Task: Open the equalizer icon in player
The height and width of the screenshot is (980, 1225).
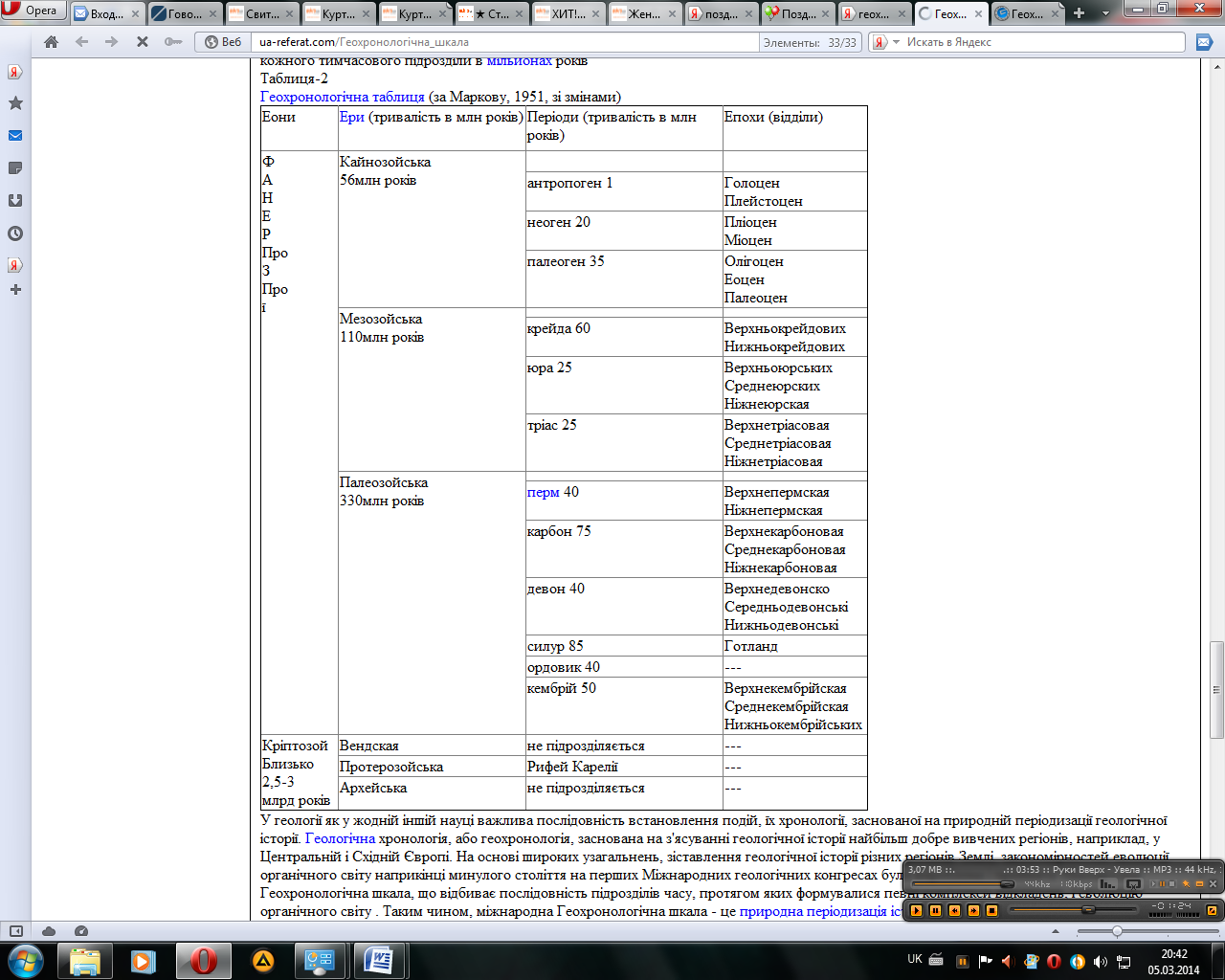Action: pyautogui.click(x=1107, y=883)
